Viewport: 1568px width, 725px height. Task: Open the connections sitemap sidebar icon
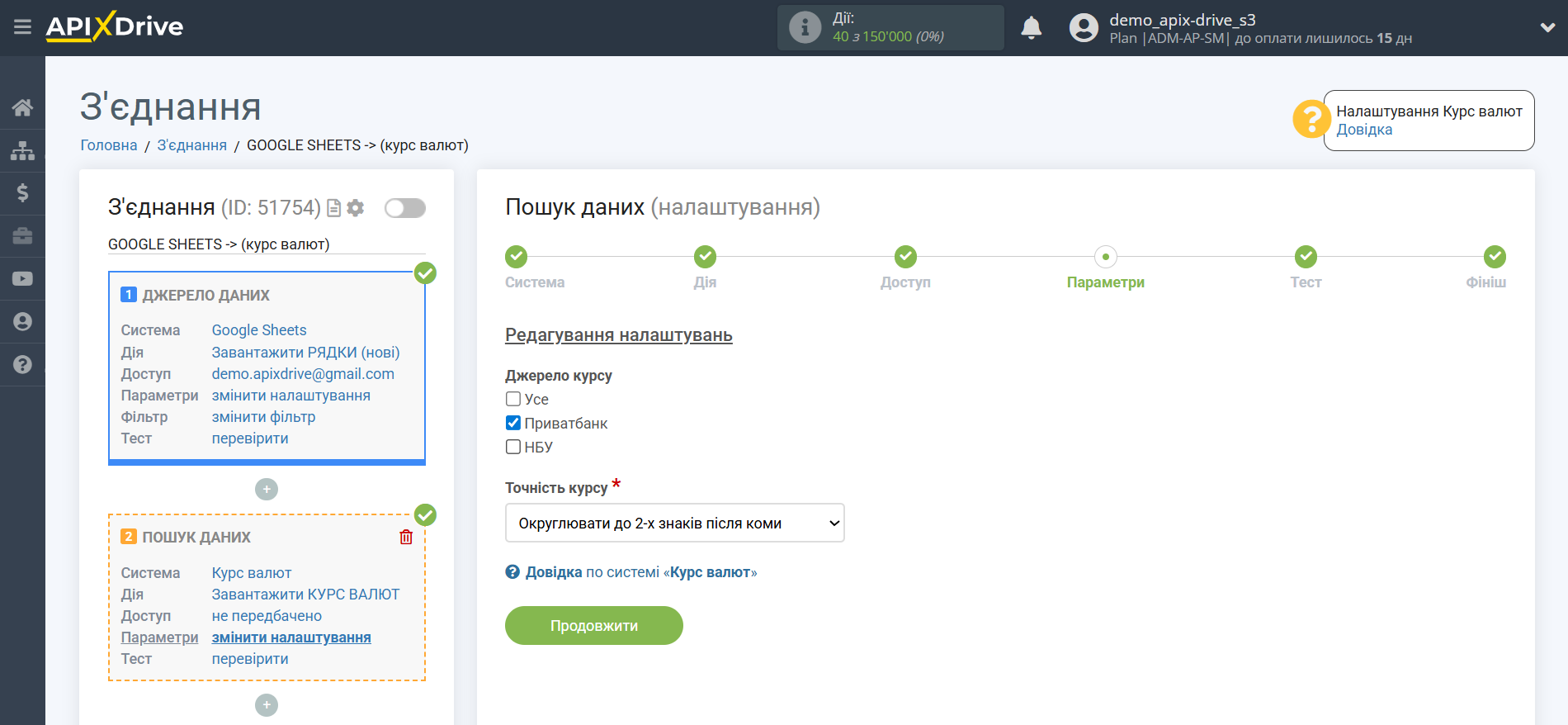(x=22, y=150)
